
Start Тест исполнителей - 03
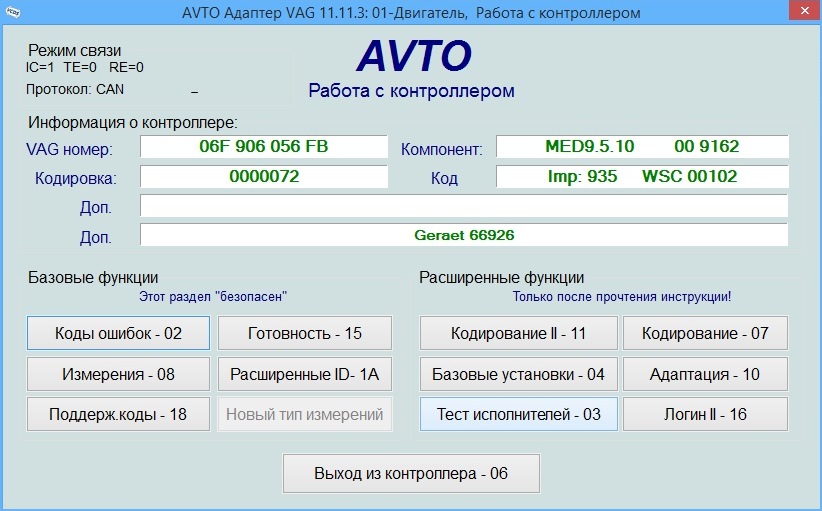[518, 414]
